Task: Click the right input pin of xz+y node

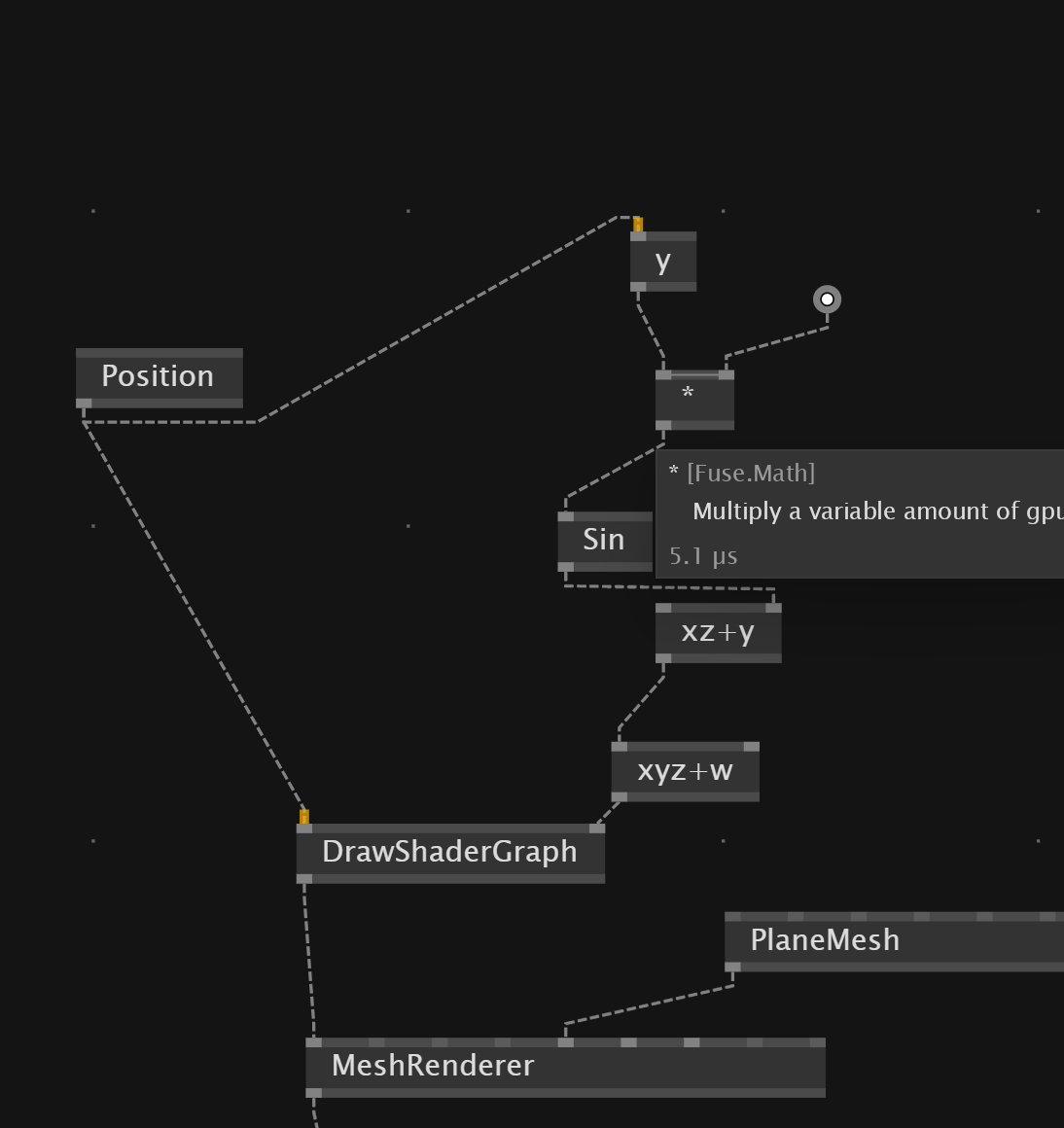Action: pyautogui.click(x=773, y=608)
